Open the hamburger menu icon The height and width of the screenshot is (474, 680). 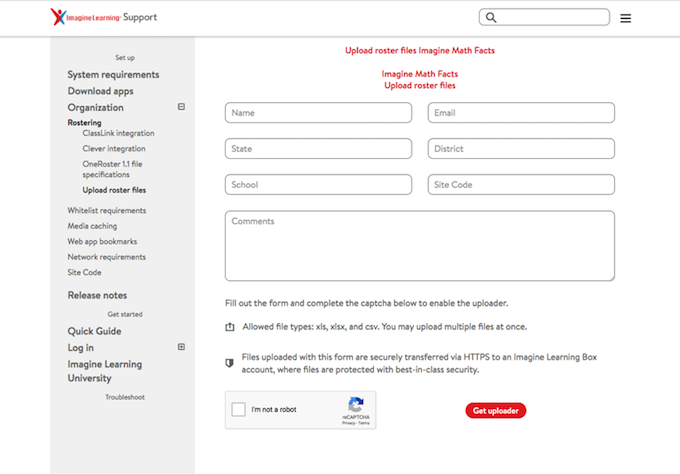(625, 18)
